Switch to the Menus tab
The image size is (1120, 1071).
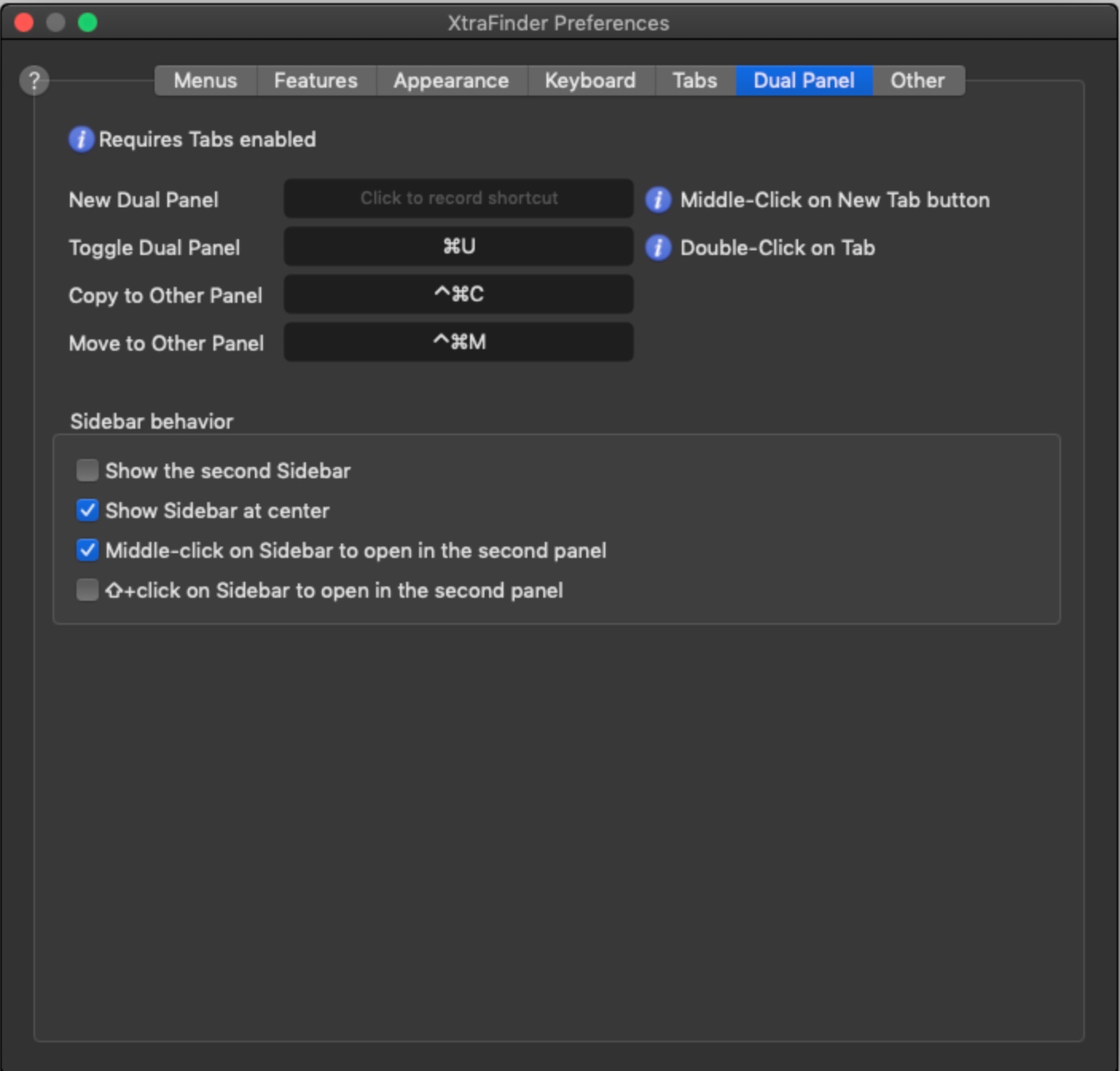point(206,80)
